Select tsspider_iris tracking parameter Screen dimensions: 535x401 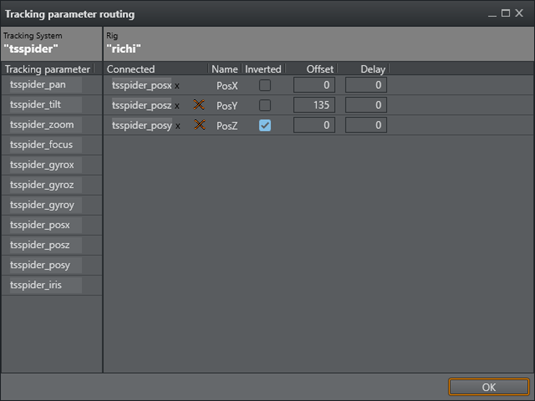point(46,285)
